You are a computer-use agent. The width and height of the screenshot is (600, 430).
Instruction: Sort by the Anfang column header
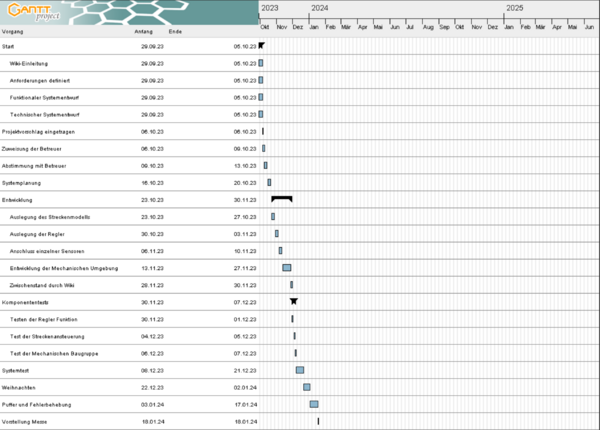tap(144, 32)
